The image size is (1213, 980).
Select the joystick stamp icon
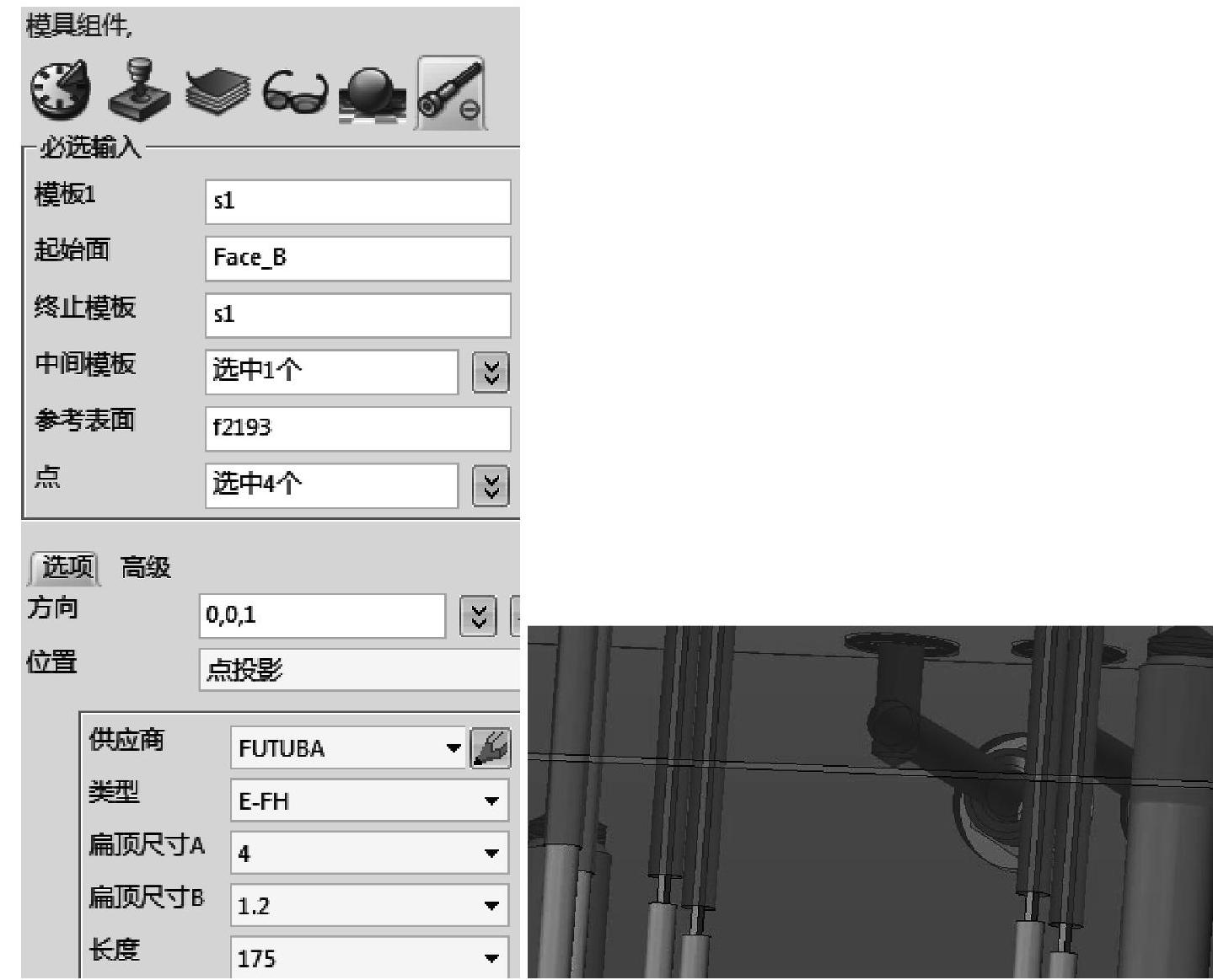coord(138,89)
